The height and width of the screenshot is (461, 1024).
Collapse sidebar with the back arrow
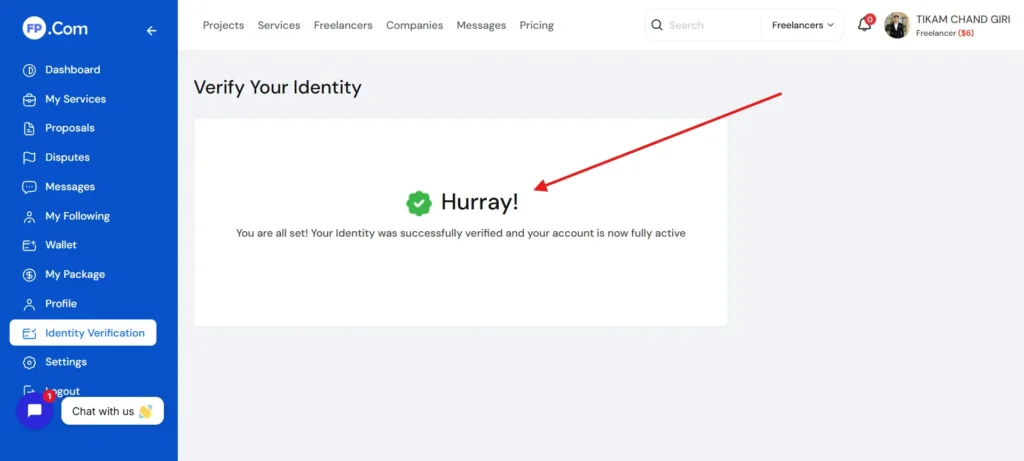pos(151,31)
